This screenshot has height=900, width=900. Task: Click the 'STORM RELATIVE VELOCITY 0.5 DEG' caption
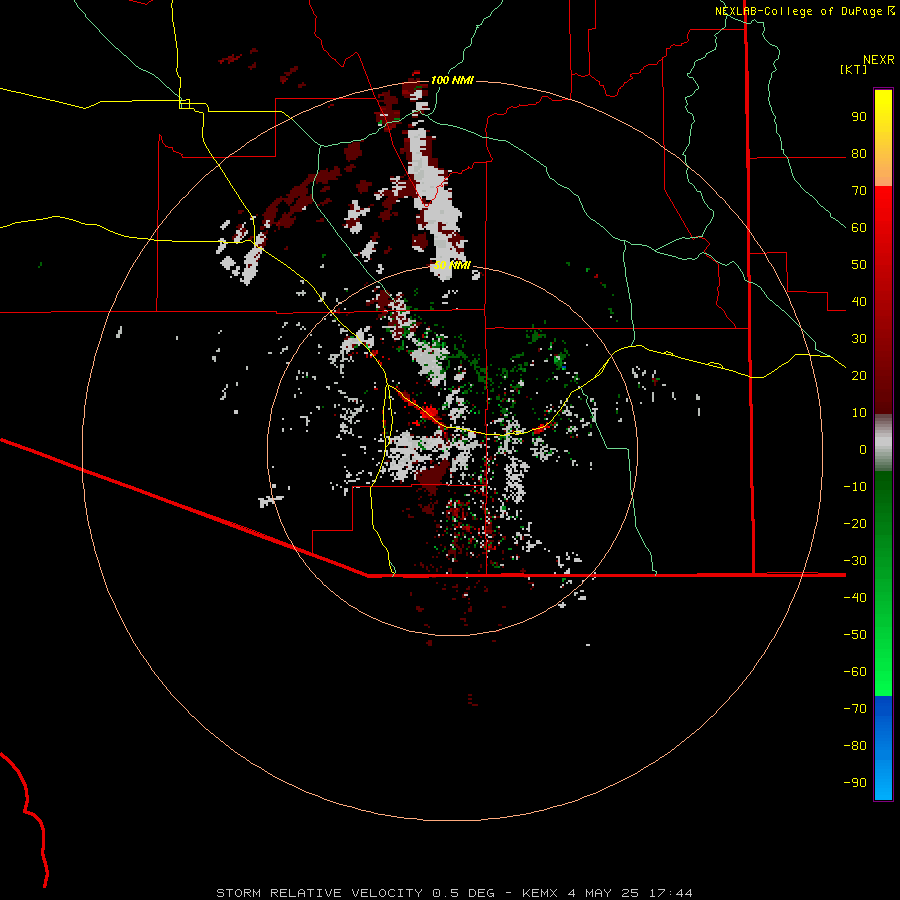[355, 893]
